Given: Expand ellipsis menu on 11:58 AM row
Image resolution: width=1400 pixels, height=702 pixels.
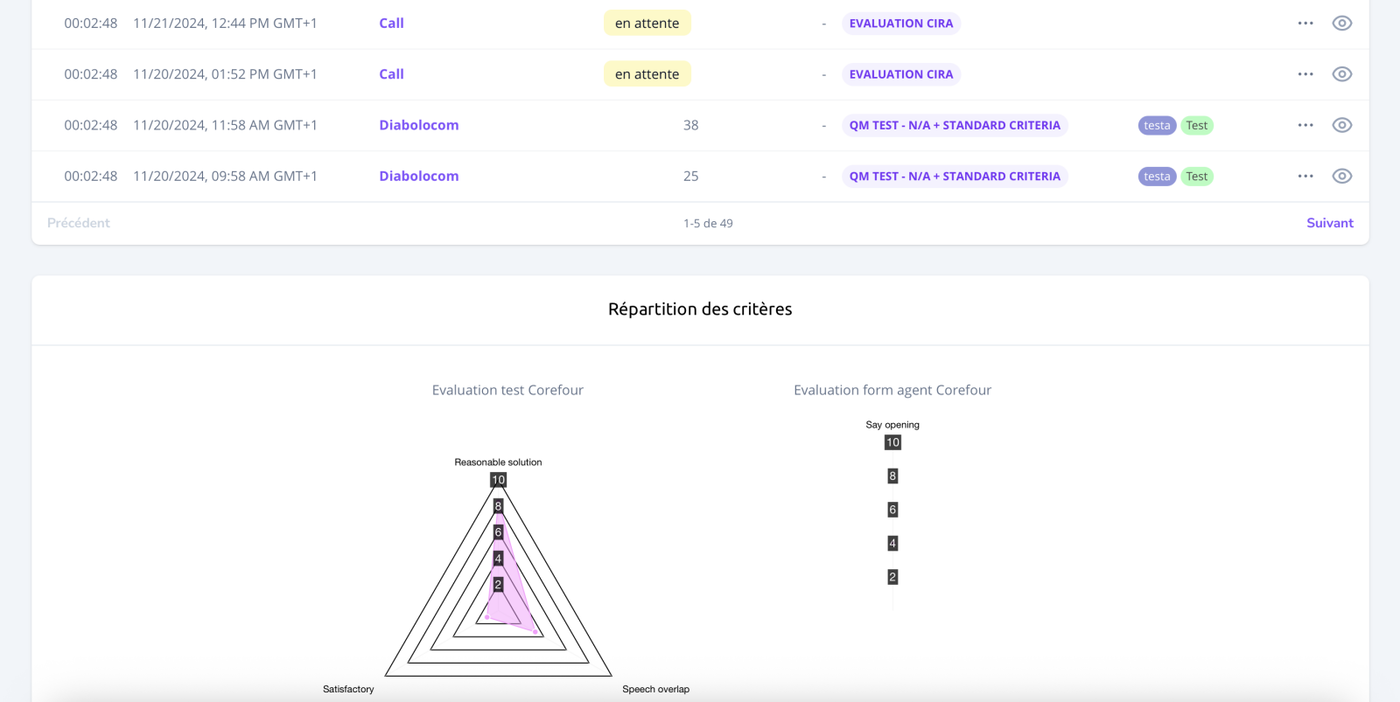Looking at the screenshot, I should 1305,125.
